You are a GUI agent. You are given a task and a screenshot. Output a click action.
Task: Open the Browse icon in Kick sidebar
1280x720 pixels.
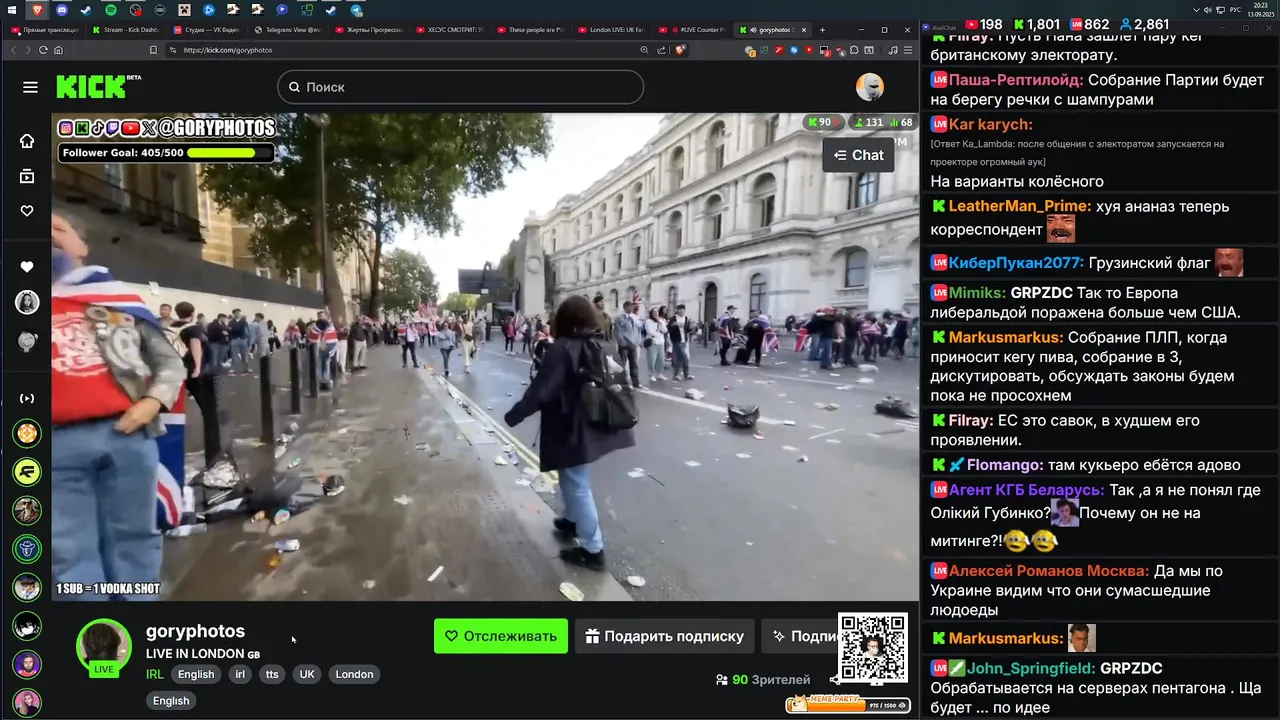[x=27, y=176]
